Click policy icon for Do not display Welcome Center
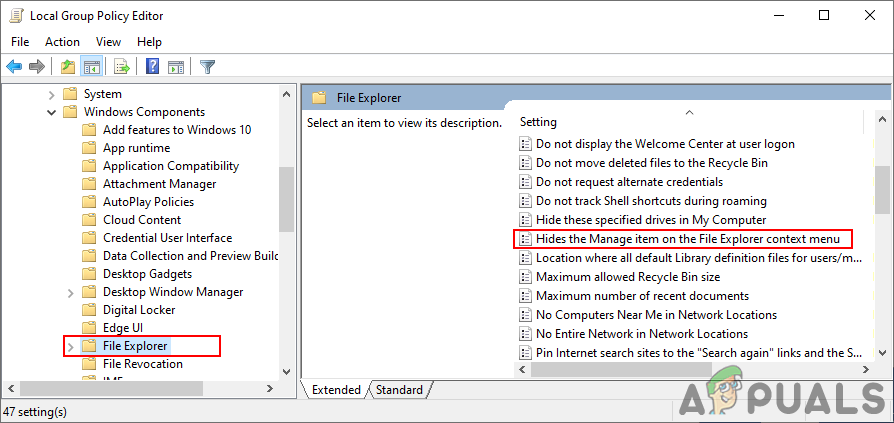Viewport: 894px width, 423px height. 525,144
